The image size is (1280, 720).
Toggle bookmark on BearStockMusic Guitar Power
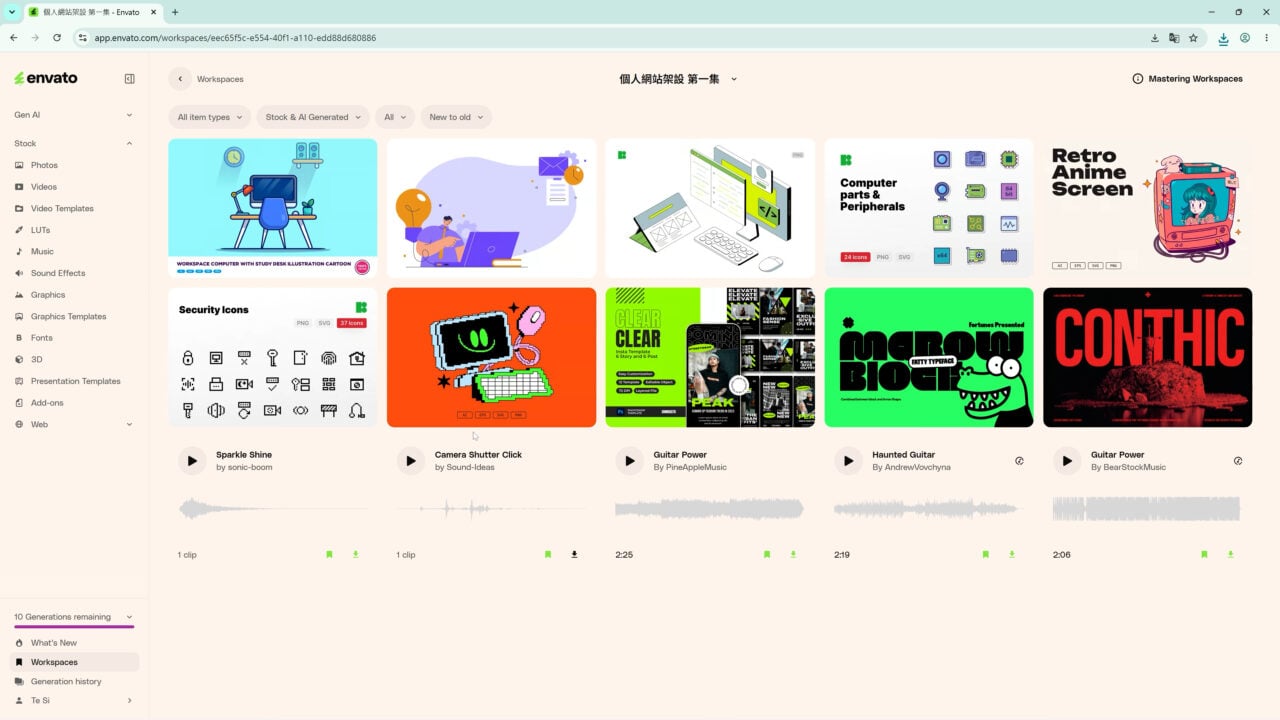point(1204,554)
